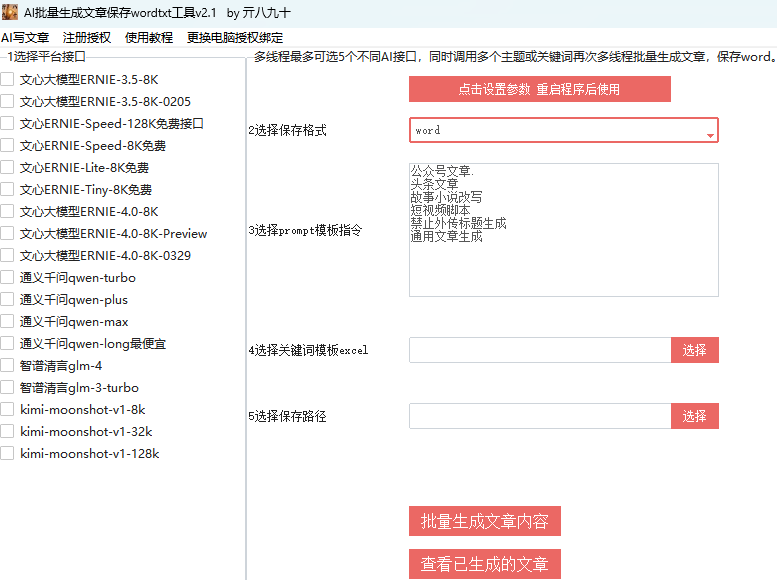Check 文心ERNIE-Speed-128K免费接口 option
The height and width of the screenshot is (580, 777).
(8, 123)
